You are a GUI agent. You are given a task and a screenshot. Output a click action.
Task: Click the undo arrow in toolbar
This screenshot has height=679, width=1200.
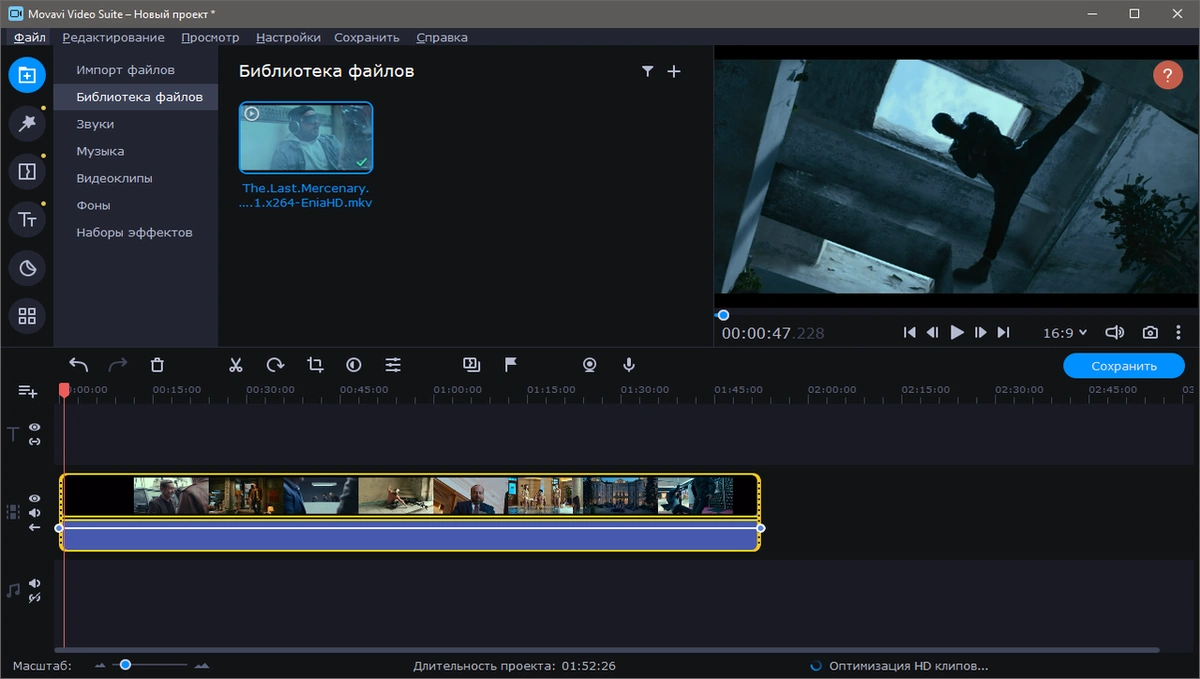point(79,365)
